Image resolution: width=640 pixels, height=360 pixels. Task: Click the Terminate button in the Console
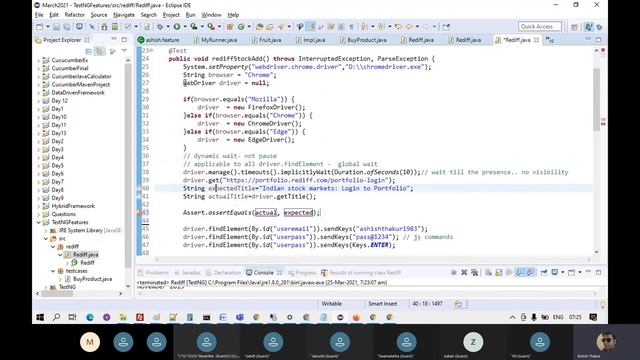453,272
